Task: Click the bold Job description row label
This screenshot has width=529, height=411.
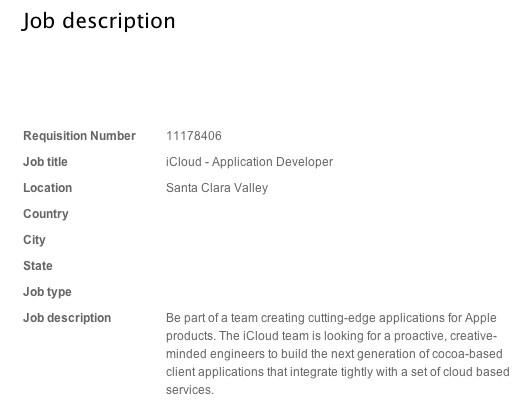Action: pyautogui.click(x=67, y=318)
